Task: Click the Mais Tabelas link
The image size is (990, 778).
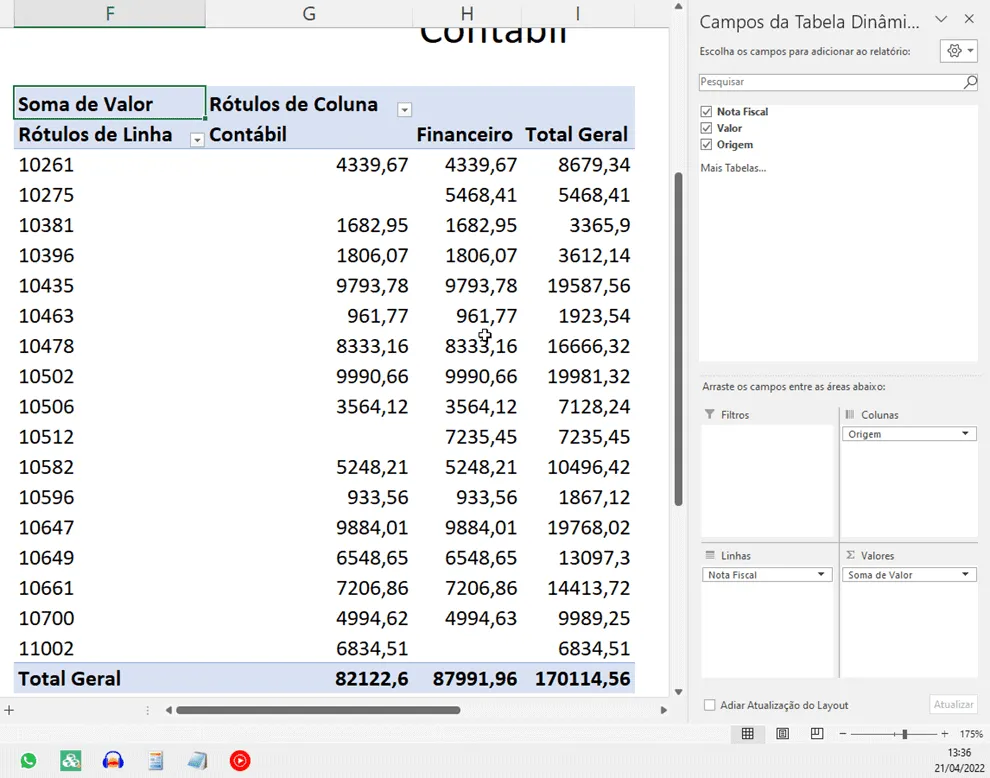Action: tap(732, 168)
